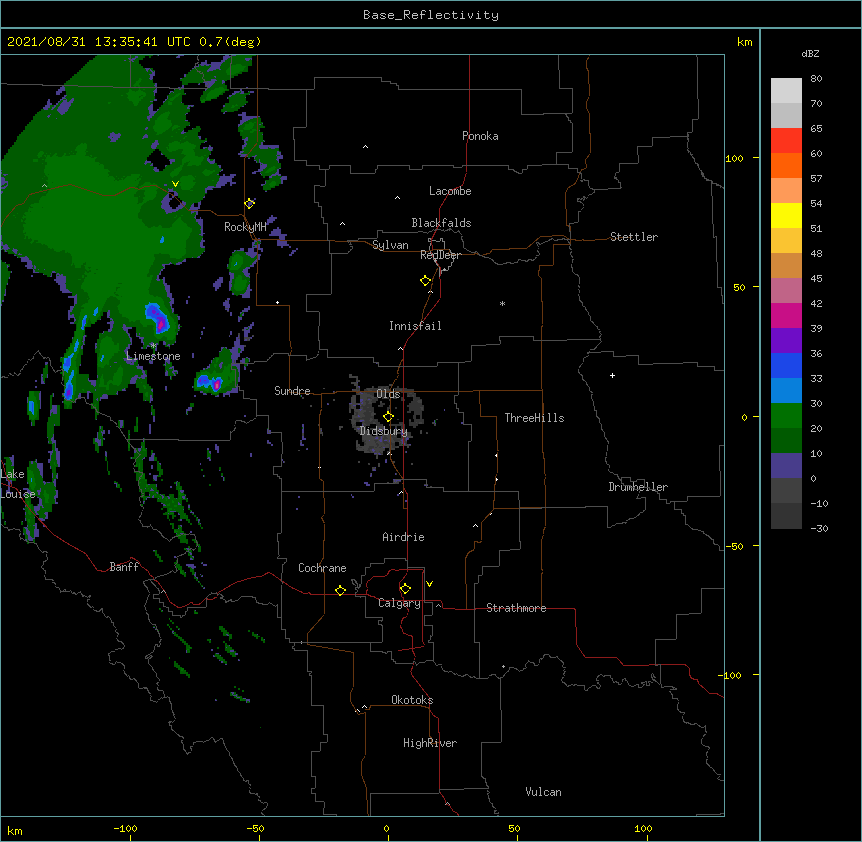Pick the dark orange swatch below 60 dBZ
Screen dimensions: 862x842
point(786,166)
